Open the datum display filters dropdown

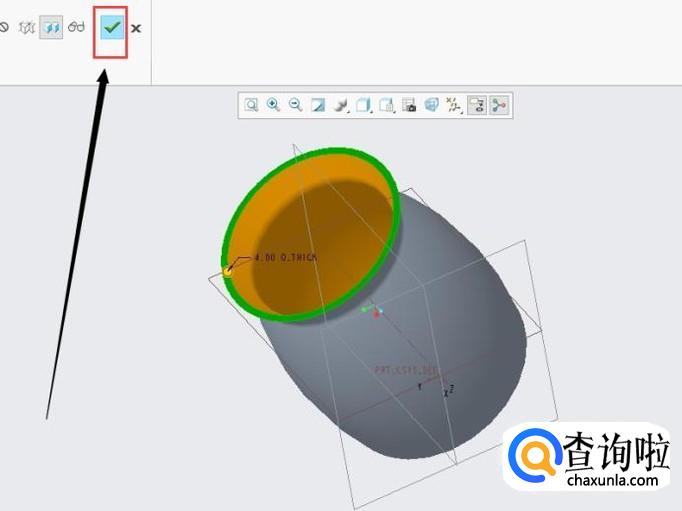pos(454,105)
